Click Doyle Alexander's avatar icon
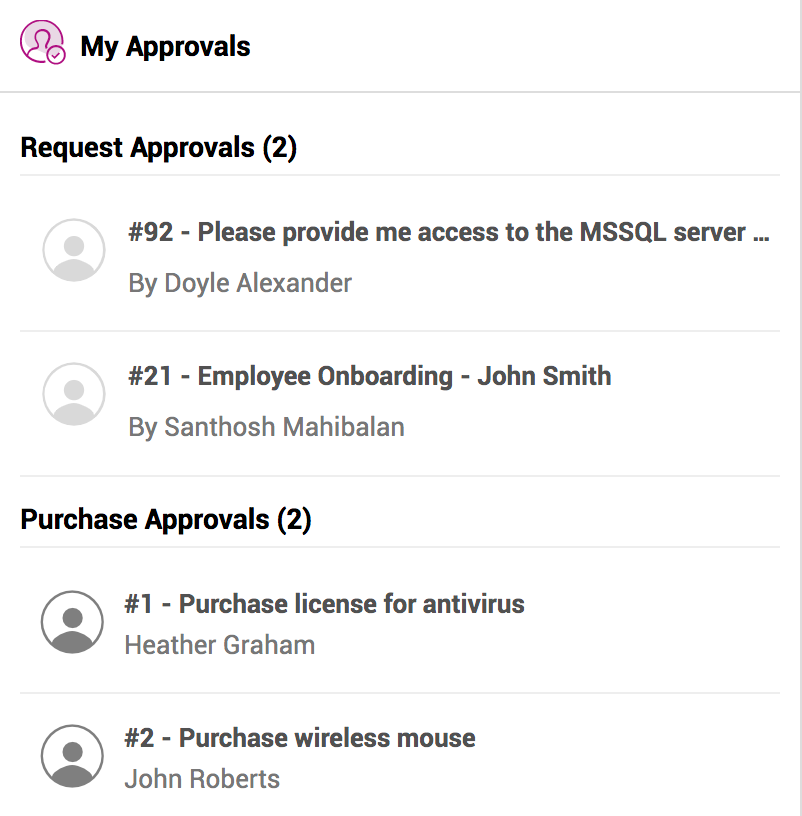 click(74, 250)
